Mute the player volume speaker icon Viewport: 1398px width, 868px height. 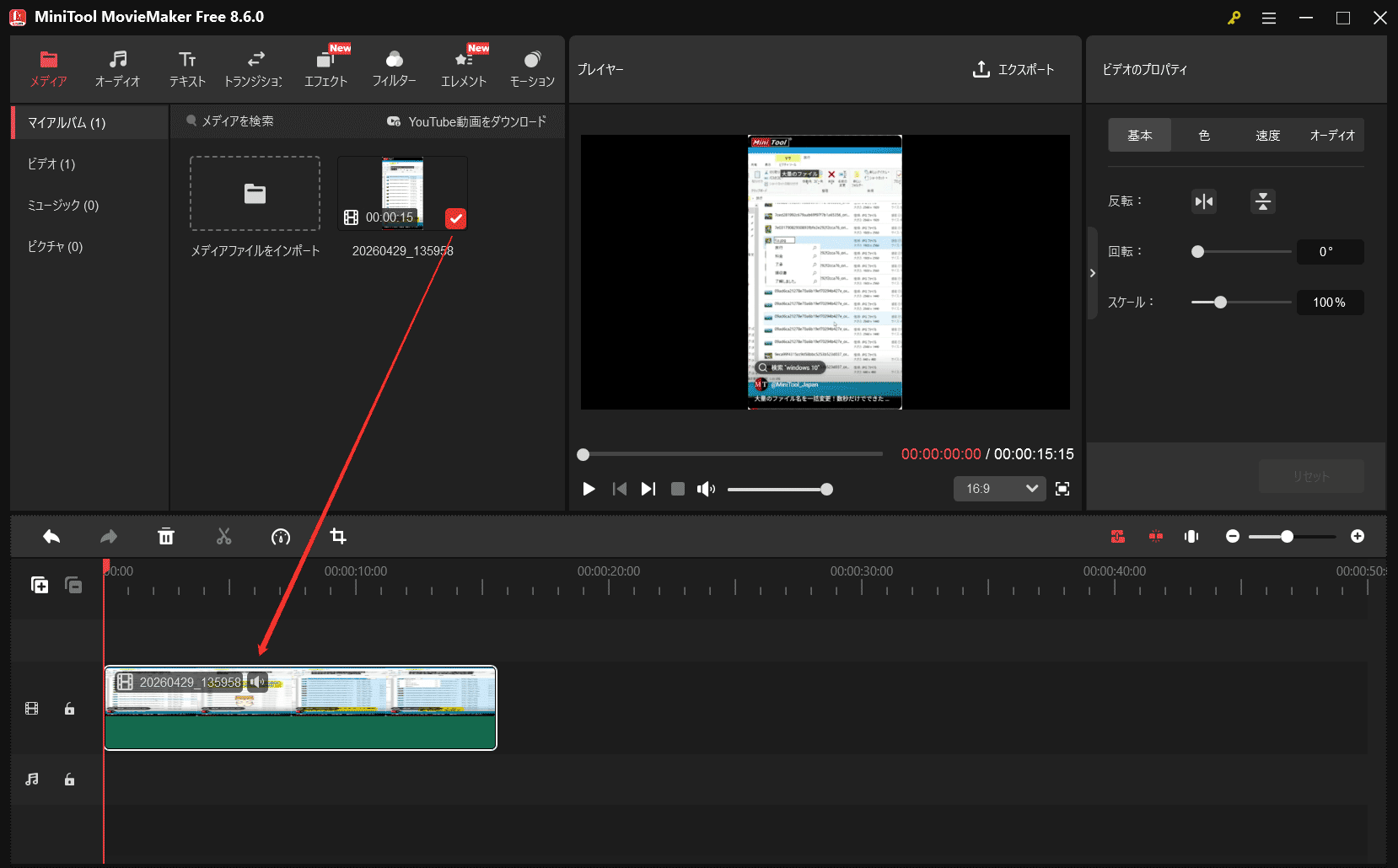pyautogui.click(x=706, y=489)
